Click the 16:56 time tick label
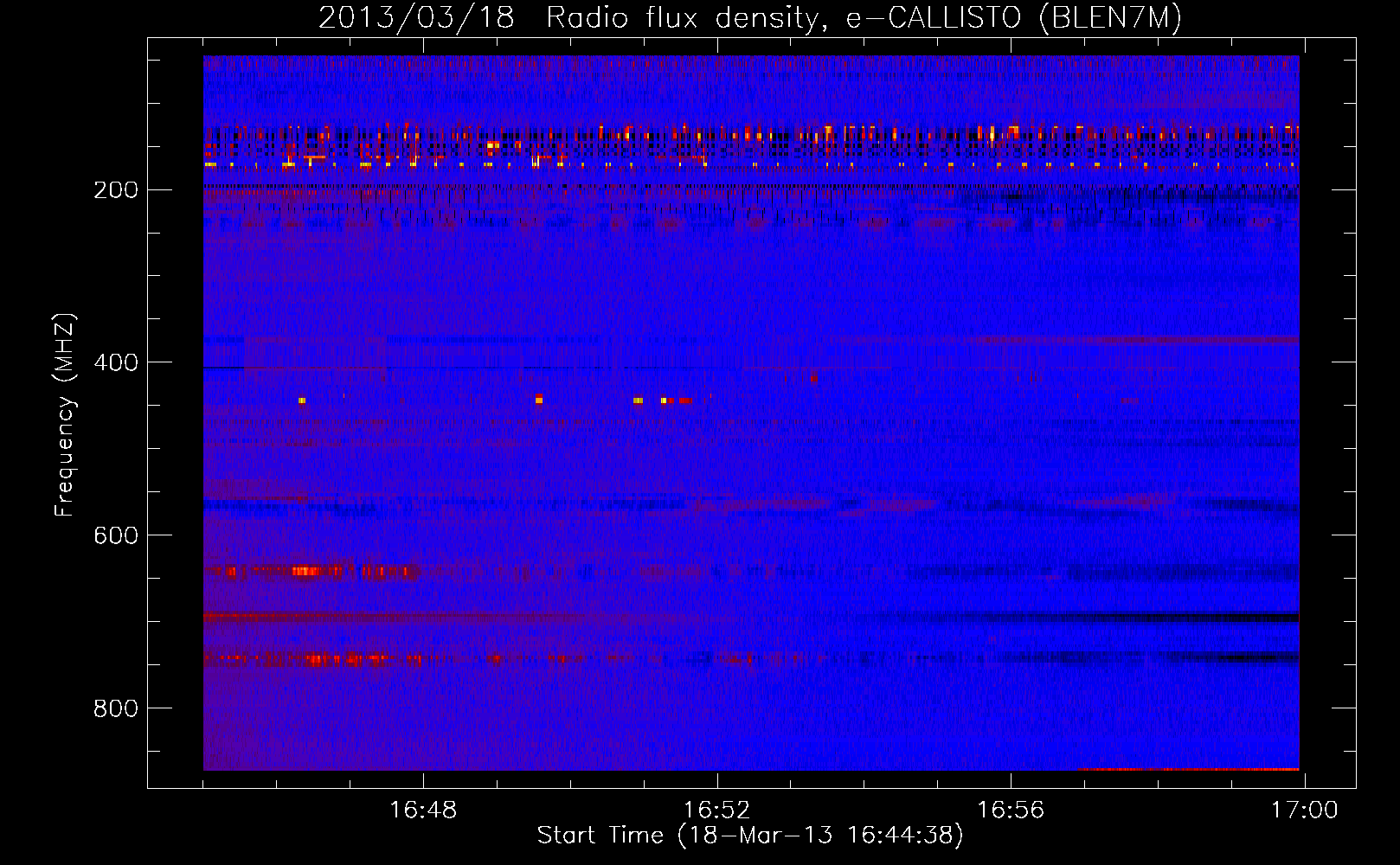The image size is (1400, 865). pos(1011,811)
